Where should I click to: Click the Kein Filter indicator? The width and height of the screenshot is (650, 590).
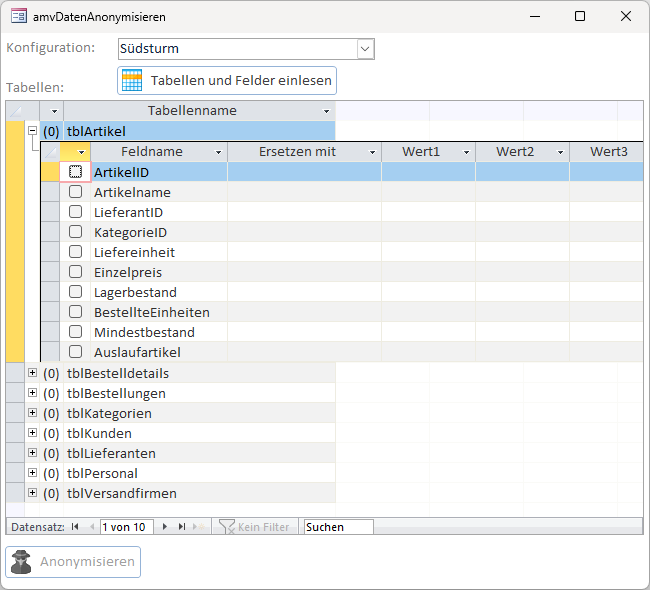(255, 527)
